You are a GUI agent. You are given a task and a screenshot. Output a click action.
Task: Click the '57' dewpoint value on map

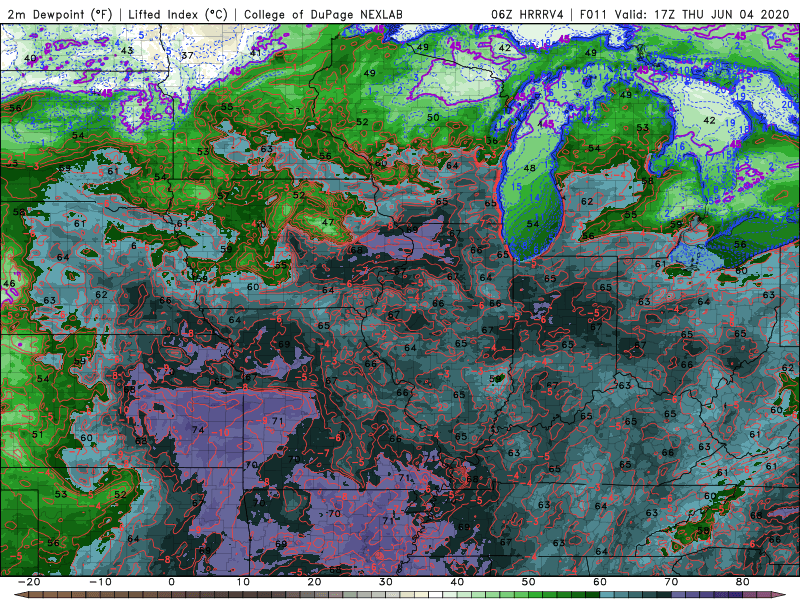click(223, 196)
